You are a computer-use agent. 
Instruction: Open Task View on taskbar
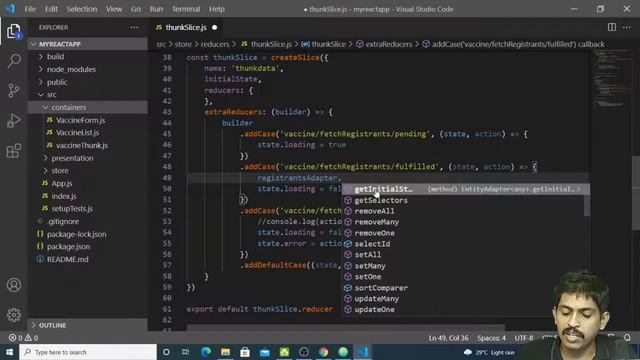[x=185, y=352]
